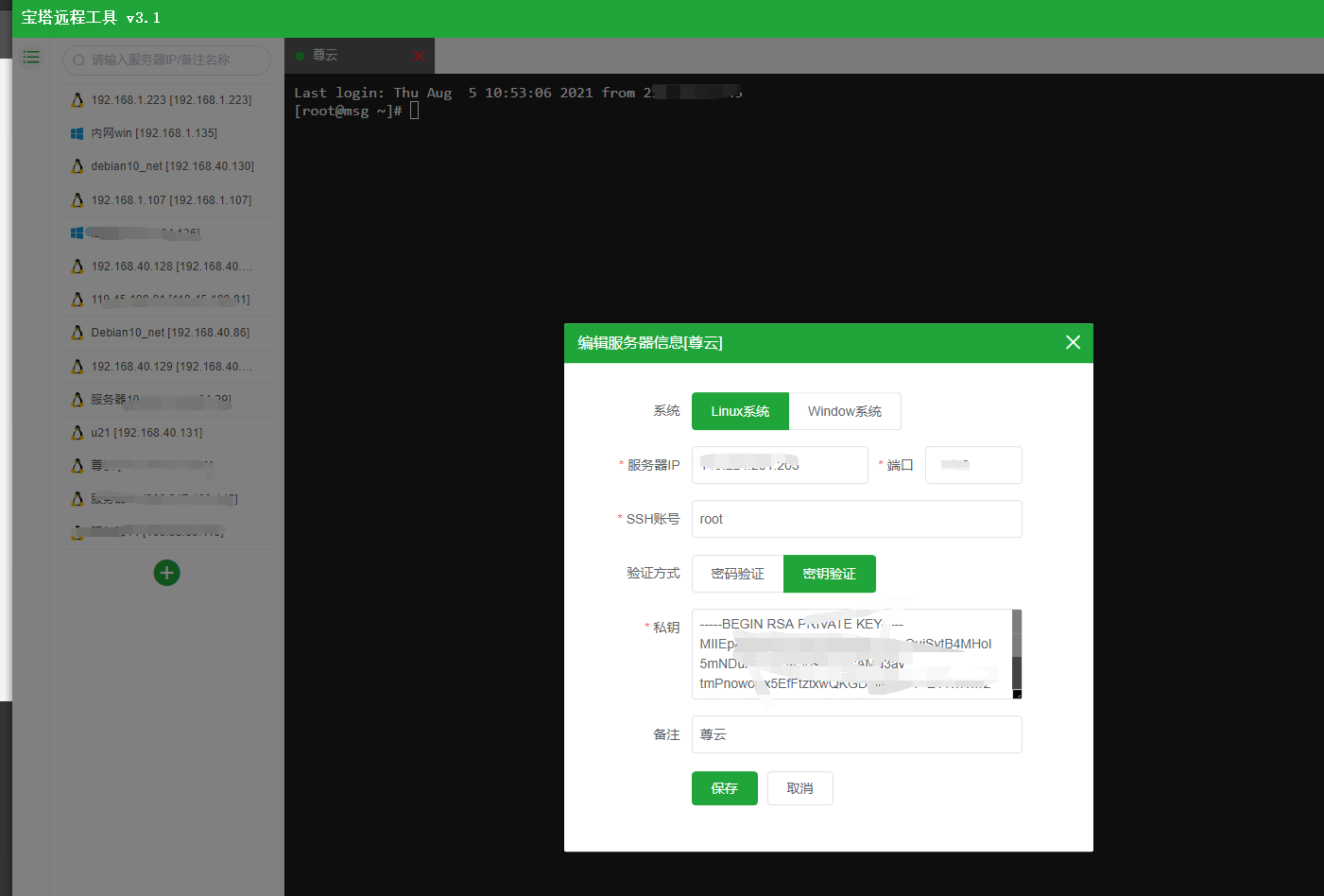
Task: Close the 尊云 terminal tab
Action: pos(419,56)
